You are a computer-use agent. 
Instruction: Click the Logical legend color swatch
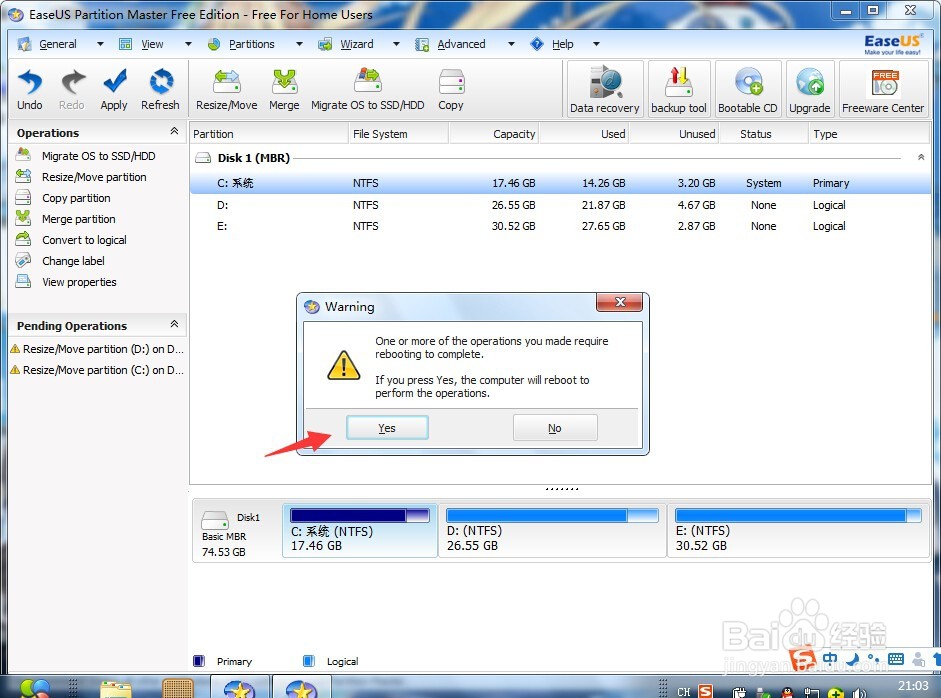click(x=308, y=661)
